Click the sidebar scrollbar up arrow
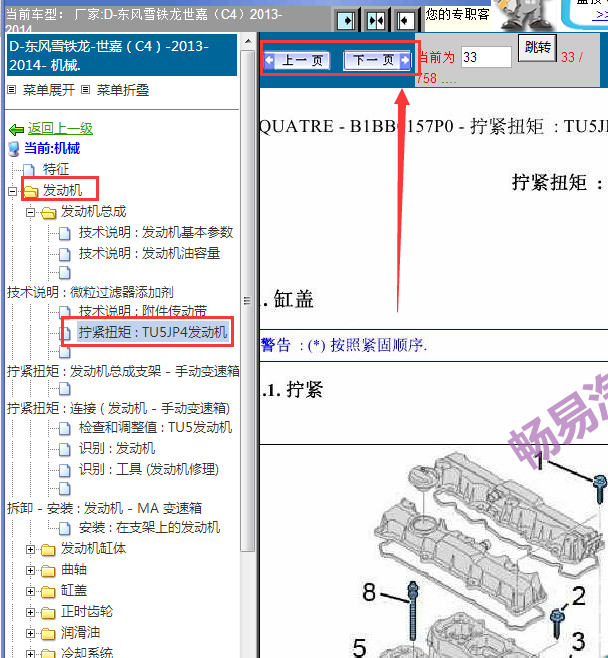The height and width of the screenshot is (658, 608). tap(248, 41)
